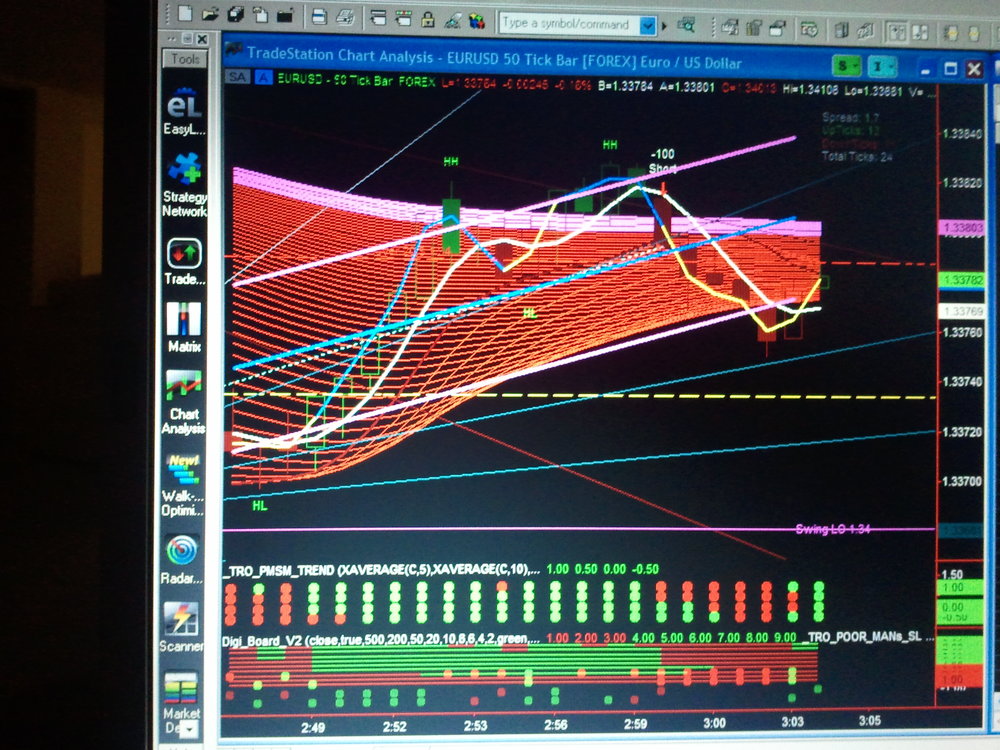Expand more shortcuts with the bottom arrow
The width and height of the screenshot is (1000, 750).
[x=190, y=728]
